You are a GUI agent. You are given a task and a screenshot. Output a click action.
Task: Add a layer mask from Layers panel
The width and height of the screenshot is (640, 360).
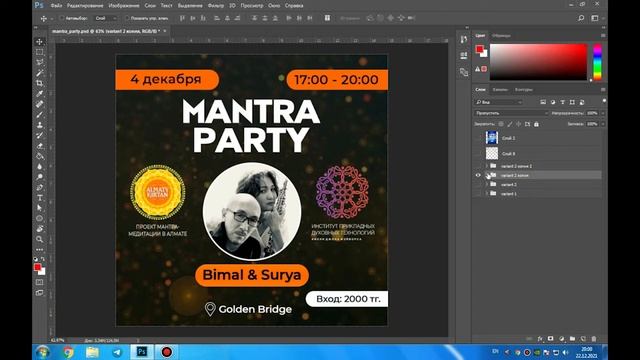click(x=551, y=339)
